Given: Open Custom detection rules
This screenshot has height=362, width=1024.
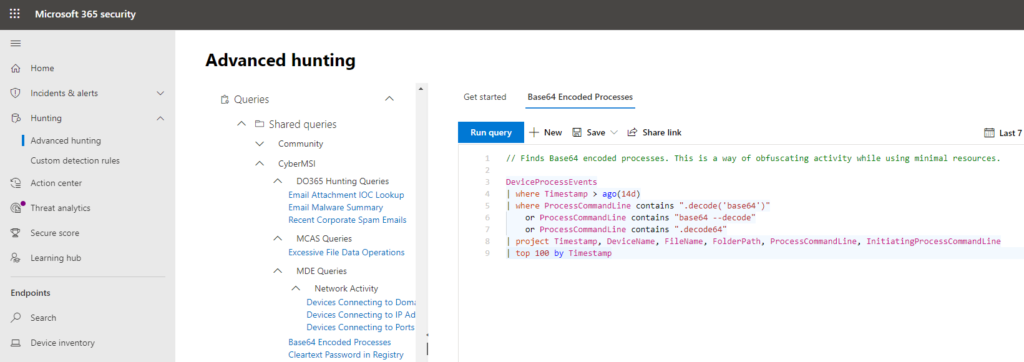Looking at the screenshot, I should (75, 160).
